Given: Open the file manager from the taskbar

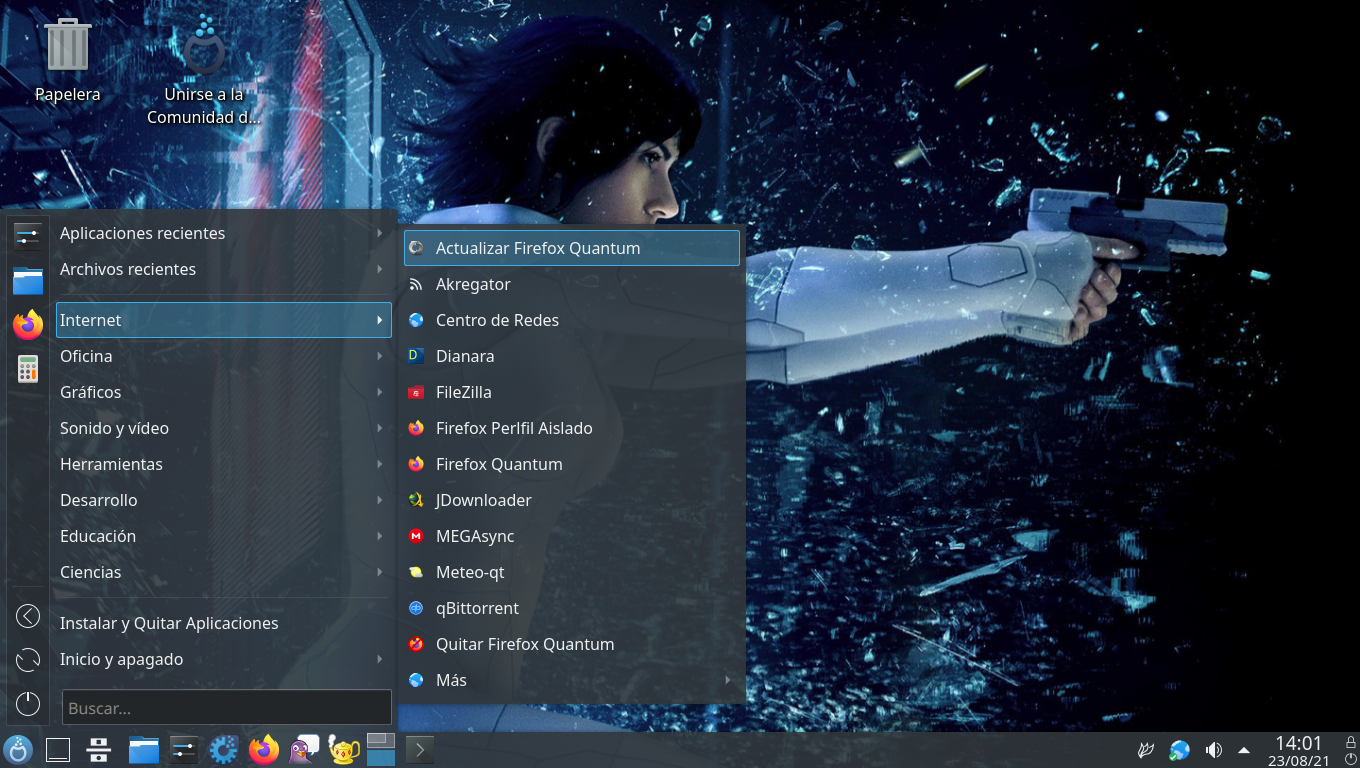Looking at the screenshot, I should pyautogui.click(x=144, y=749).
